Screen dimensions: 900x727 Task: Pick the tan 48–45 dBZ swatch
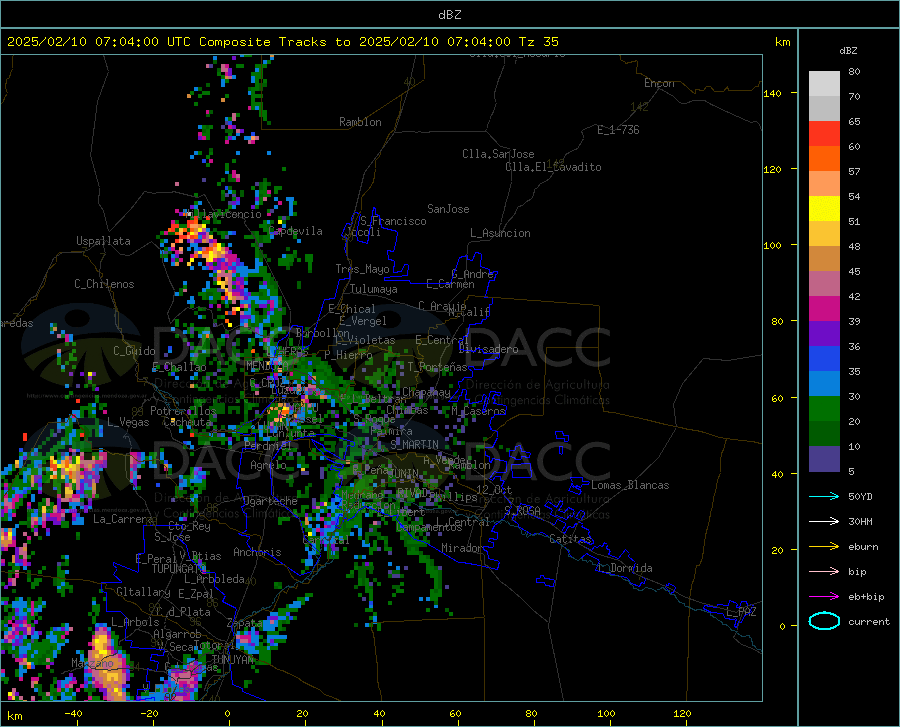point(824,259)
